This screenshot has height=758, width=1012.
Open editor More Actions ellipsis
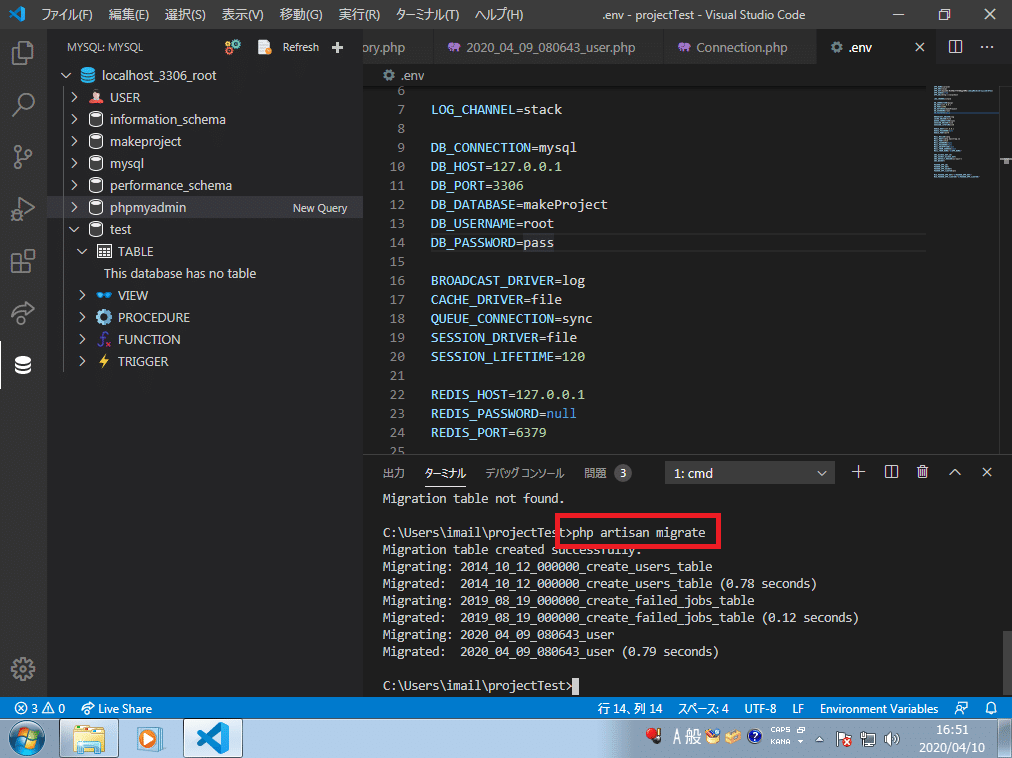(x=987, y=47)
